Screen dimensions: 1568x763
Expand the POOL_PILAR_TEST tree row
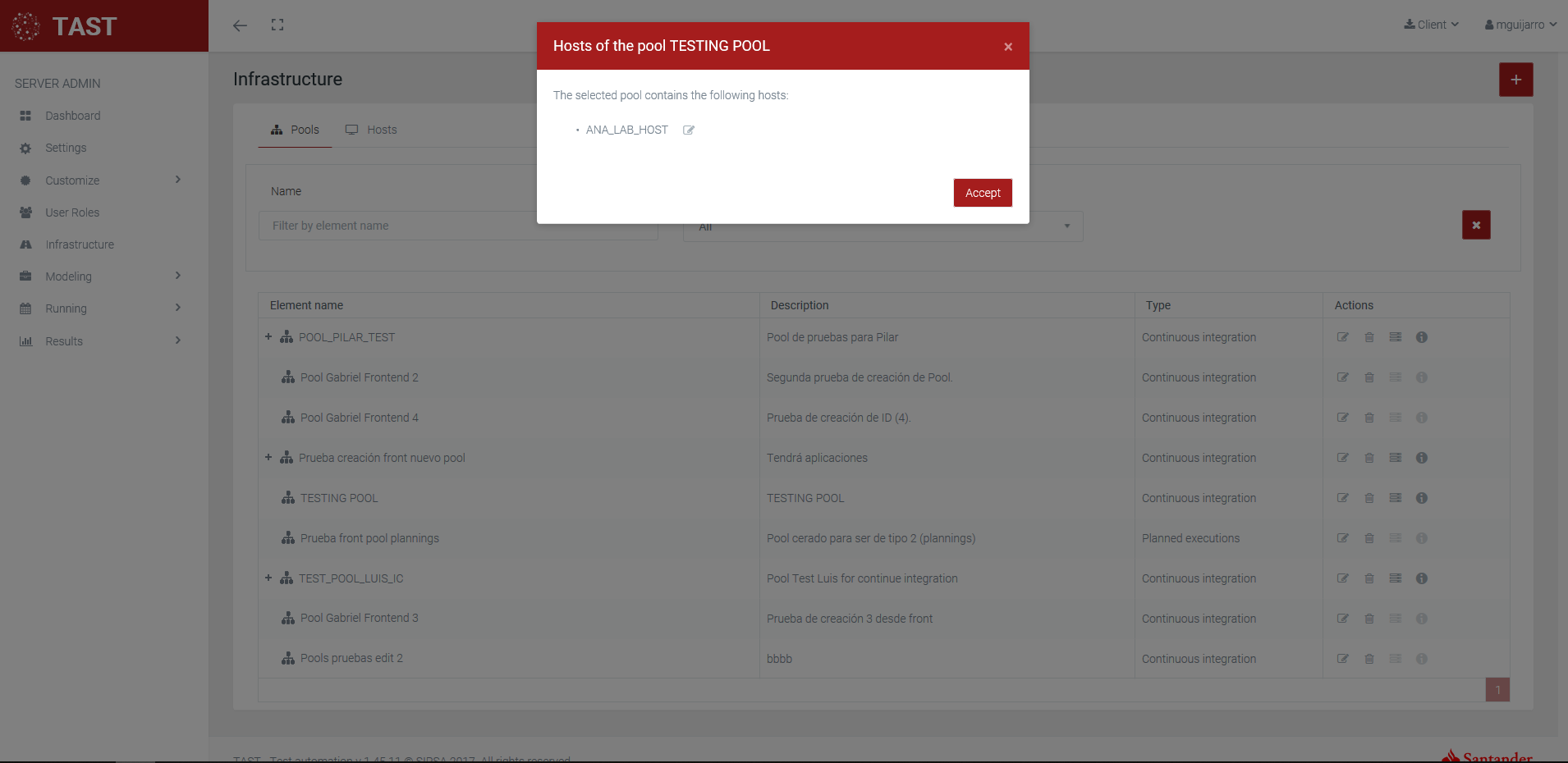[x=268, y=337]
